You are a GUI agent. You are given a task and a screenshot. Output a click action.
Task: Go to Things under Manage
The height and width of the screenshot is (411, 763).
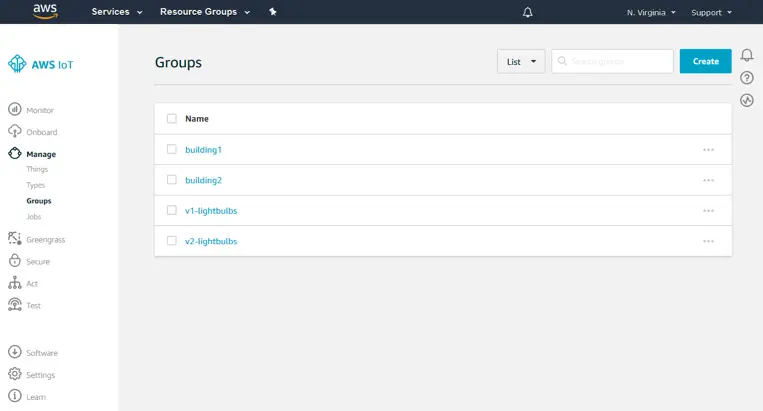tap(37, 169)
